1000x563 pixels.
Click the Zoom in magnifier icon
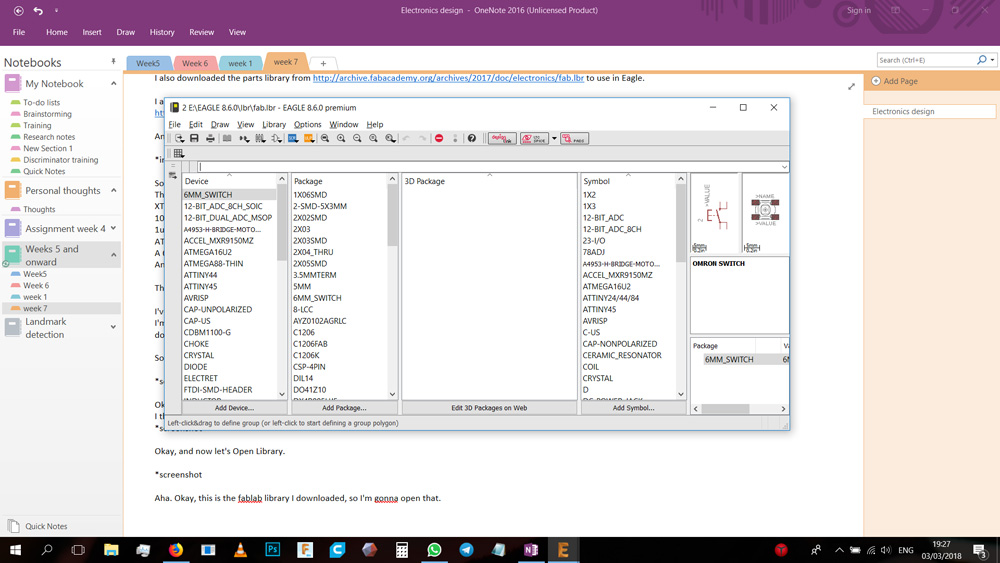click(341, 138)
